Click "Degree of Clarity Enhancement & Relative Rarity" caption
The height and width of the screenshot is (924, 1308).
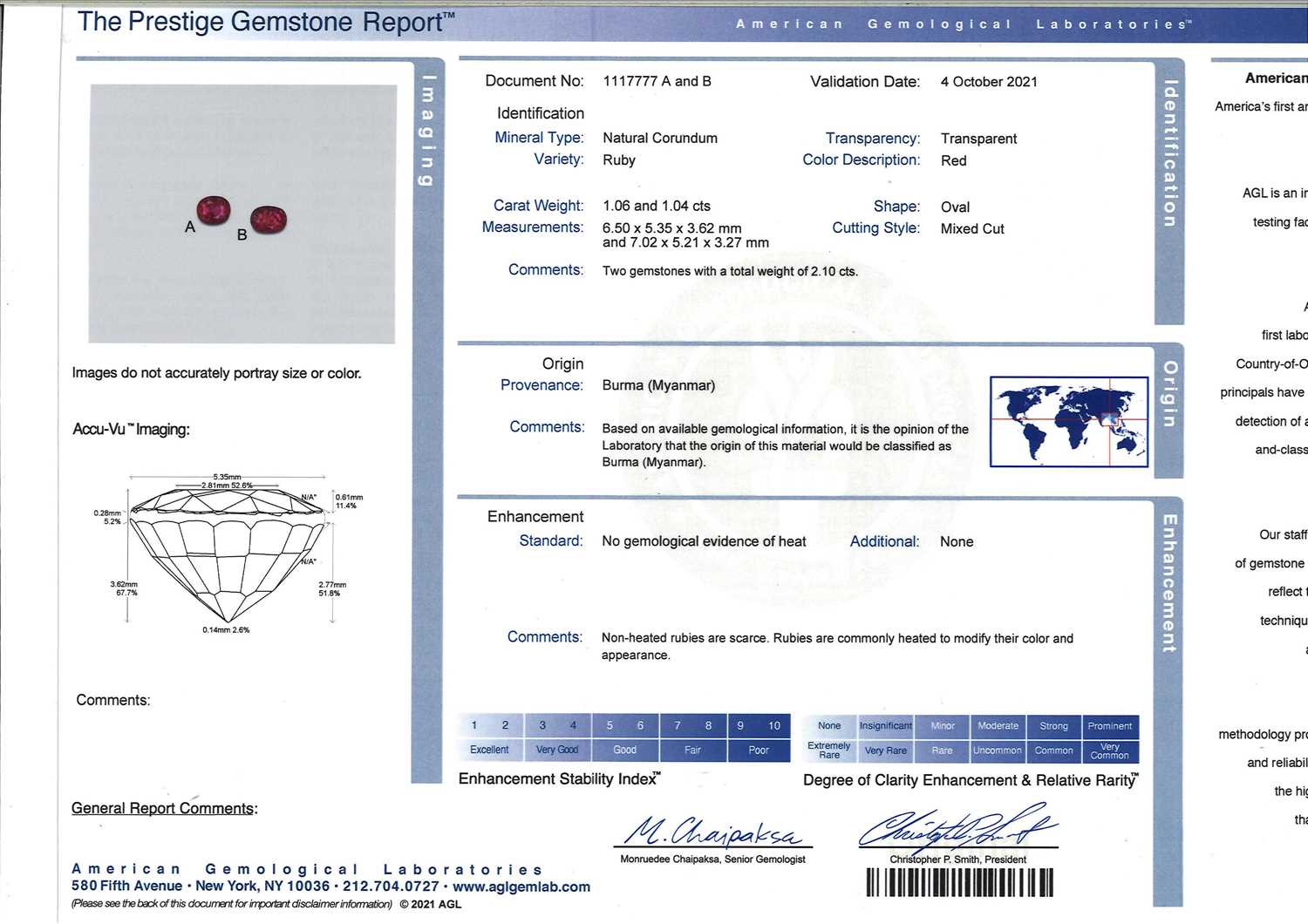point(971,780)
